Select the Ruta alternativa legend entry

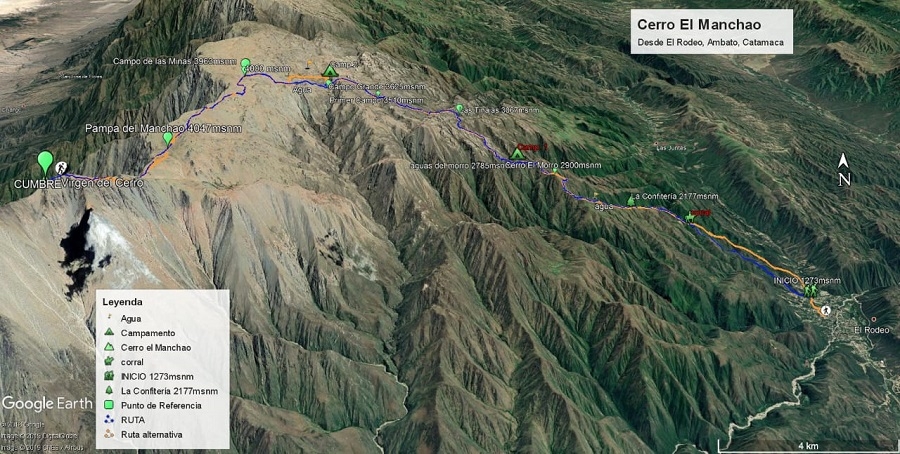[143, 434]
